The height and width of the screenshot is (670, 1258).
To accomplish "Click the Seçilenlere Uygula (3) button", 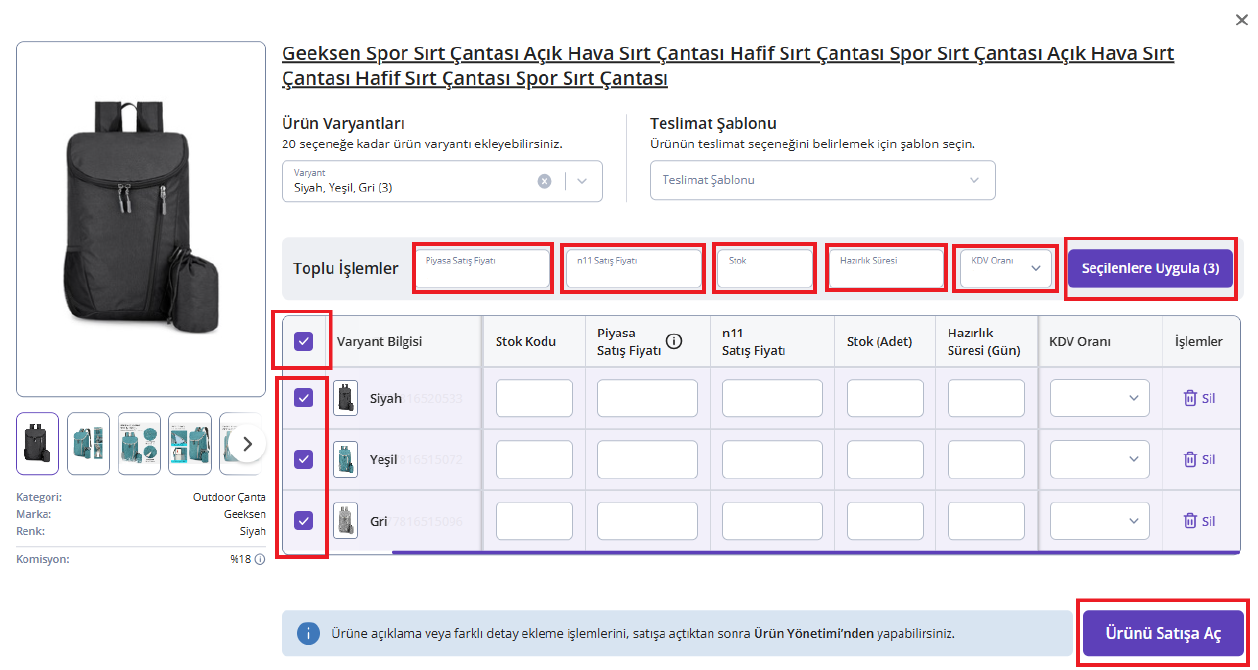I will tap(1150, 268).
